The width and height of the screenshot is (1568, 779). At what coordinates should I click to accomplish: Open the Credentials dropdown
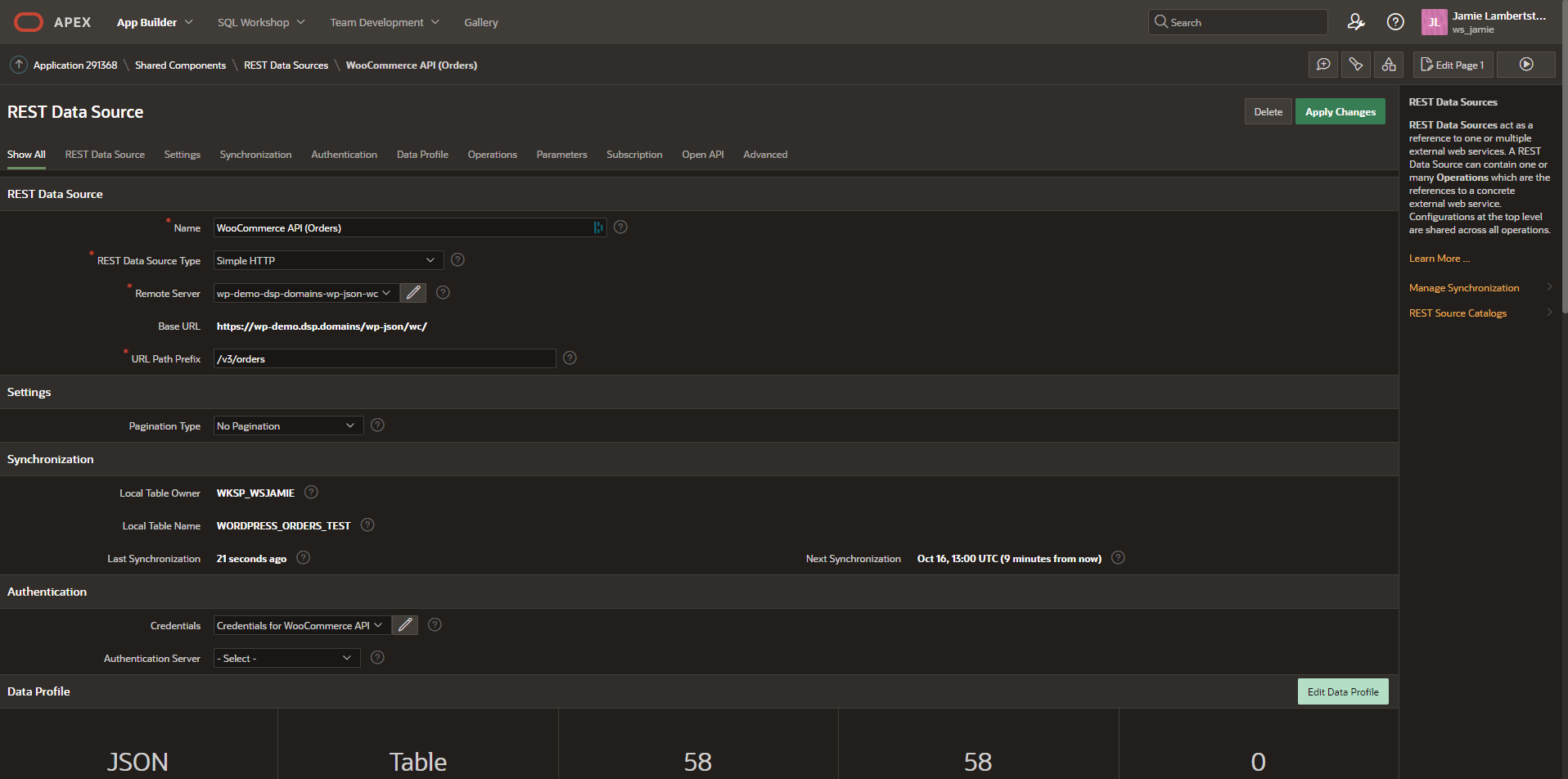tap(302, 625)
